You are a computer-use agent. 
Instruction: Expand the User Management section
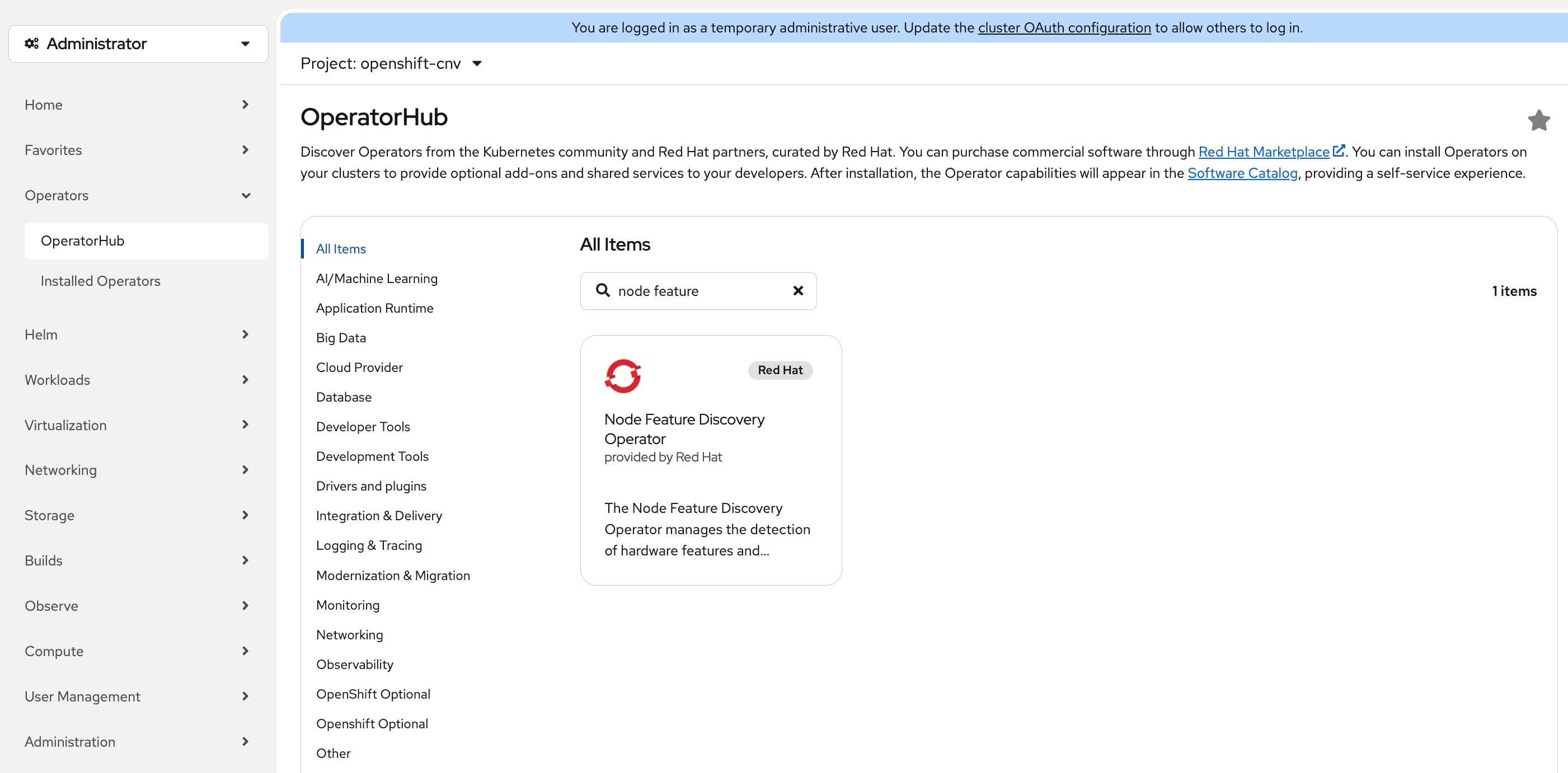pos(138,696)
